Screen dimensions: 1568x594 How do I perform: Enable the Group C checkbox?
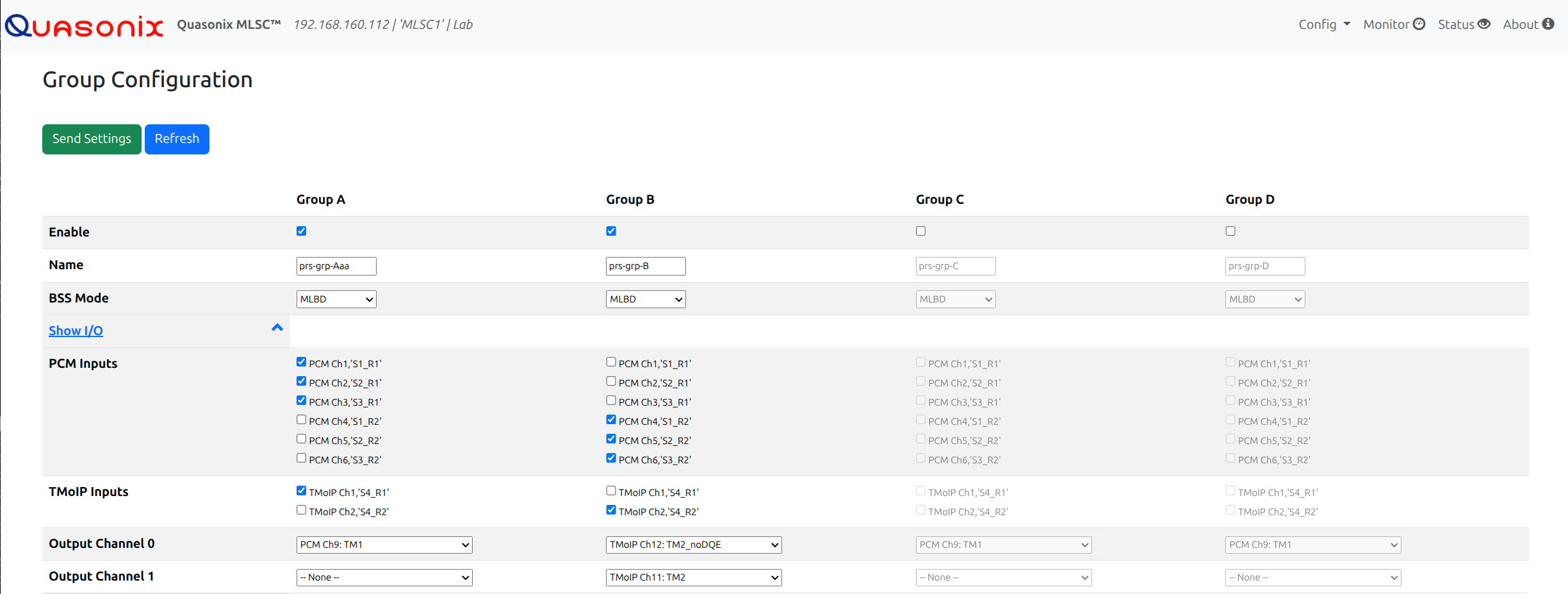[920, 231]
